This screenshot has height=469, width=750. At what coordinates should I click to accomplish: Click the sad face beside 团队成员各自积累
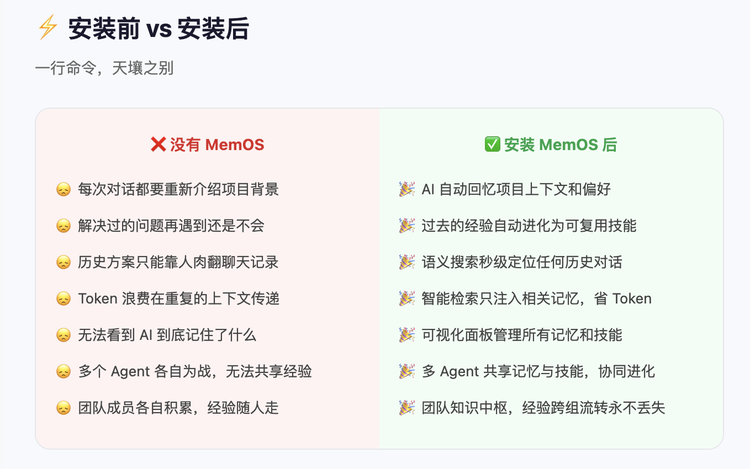[63, 408]
